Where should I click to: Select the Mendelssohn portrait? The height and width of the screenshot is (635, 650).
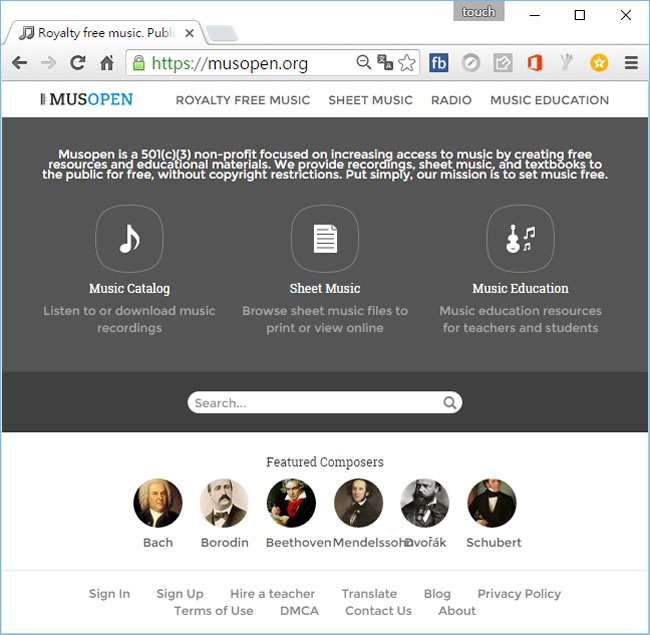[359, 503]
